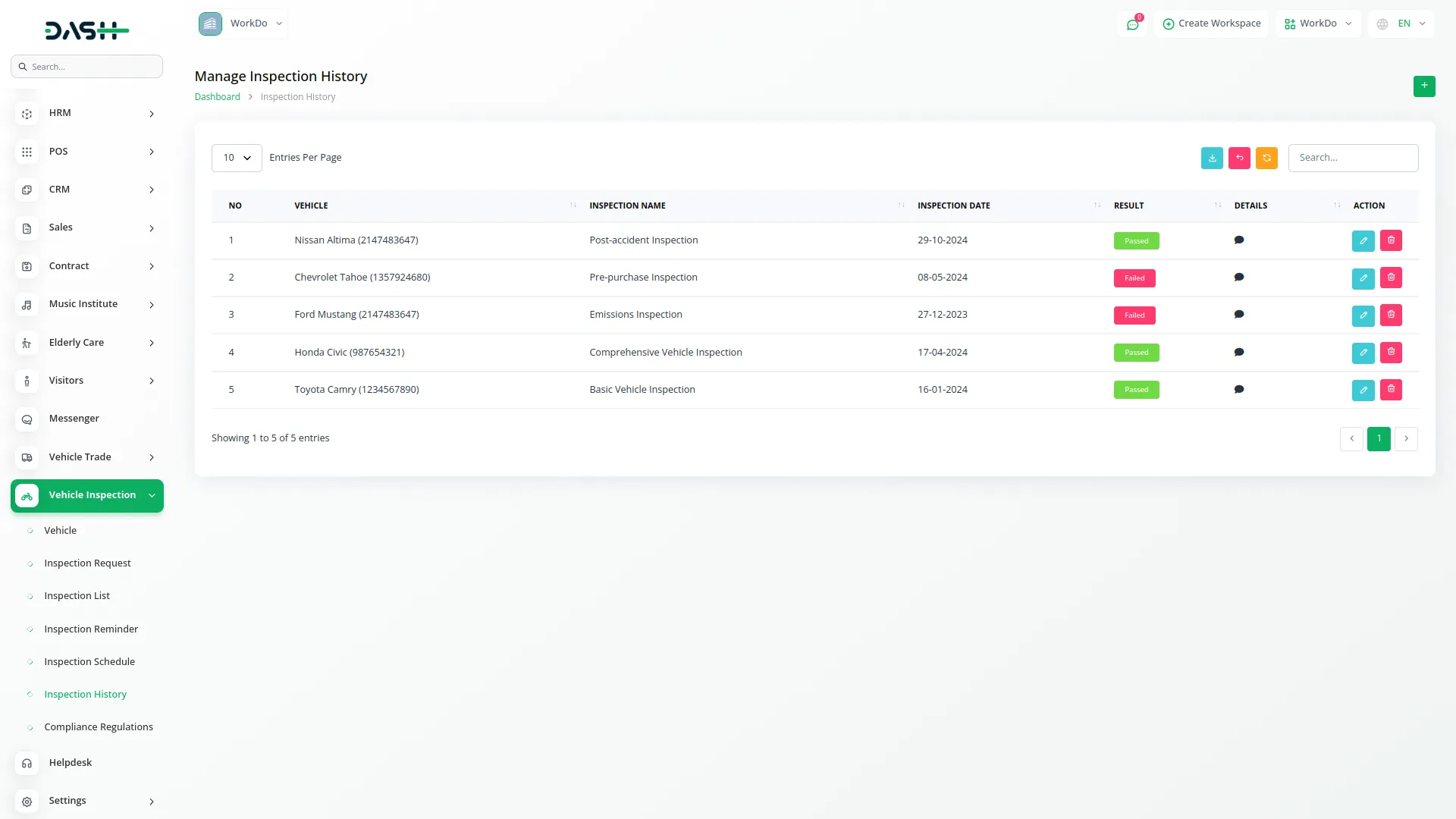Open the chat messages icon in header
Viewport: 1456px width, 819px height.
pos(1132,24)
